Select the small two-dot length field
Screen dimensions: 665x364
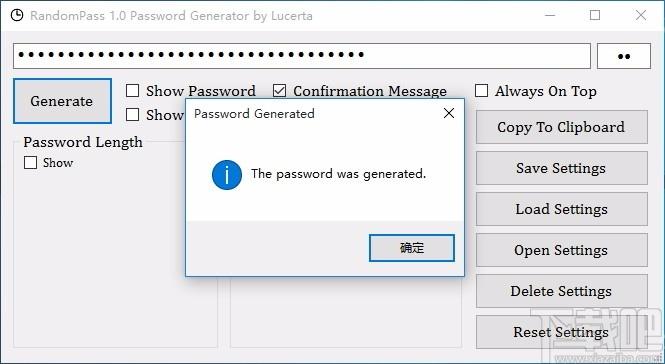(624, 56)
